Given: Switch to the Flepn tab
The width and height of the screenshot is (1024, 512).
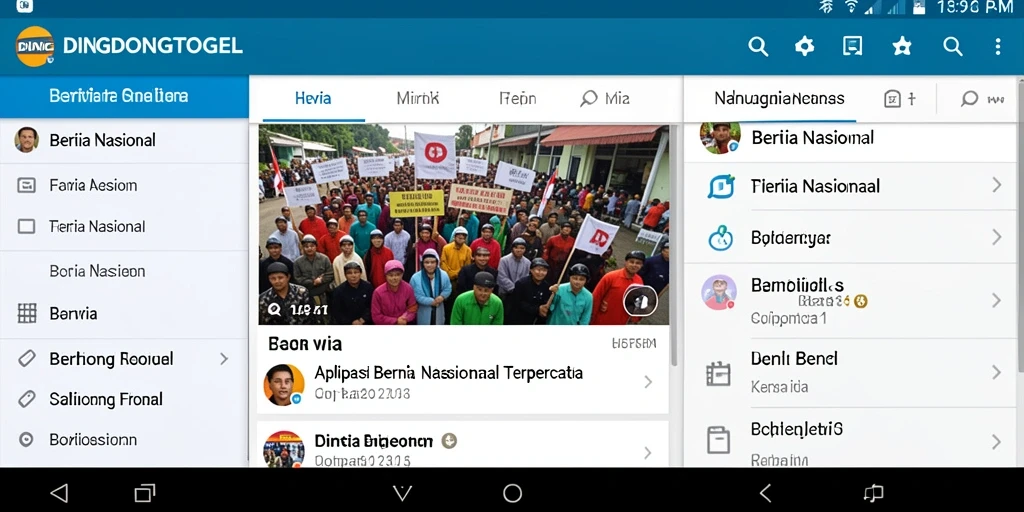Looking at the screenshot, I should pos(518,99).
